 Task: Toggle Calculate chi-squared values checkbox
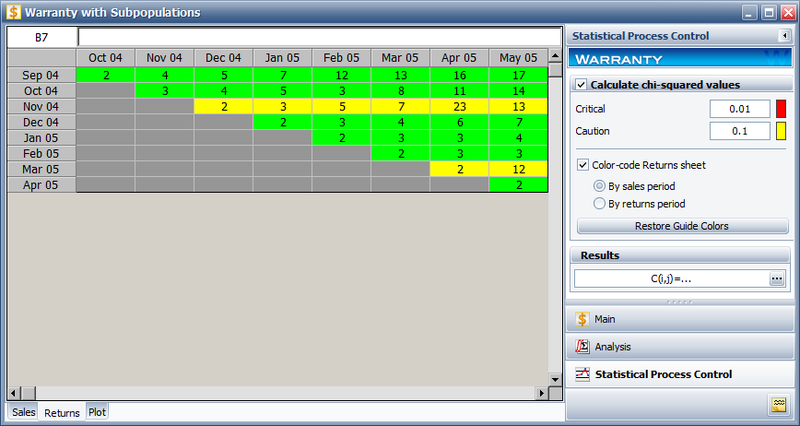(x=581, y=85)
